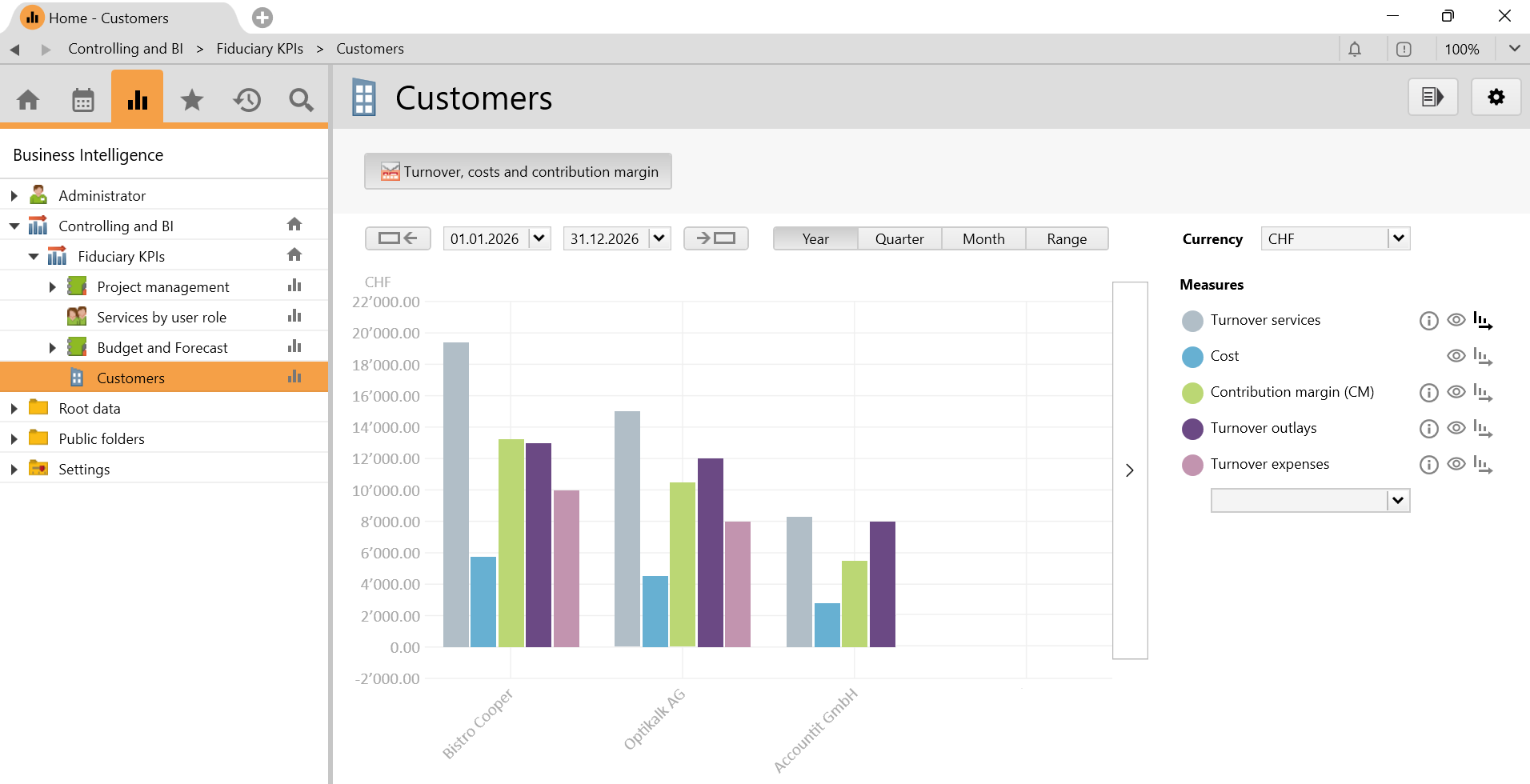Switch period to Quarter
The image size is (1530, 784).
pyautogui.click(x=899, y=238)
